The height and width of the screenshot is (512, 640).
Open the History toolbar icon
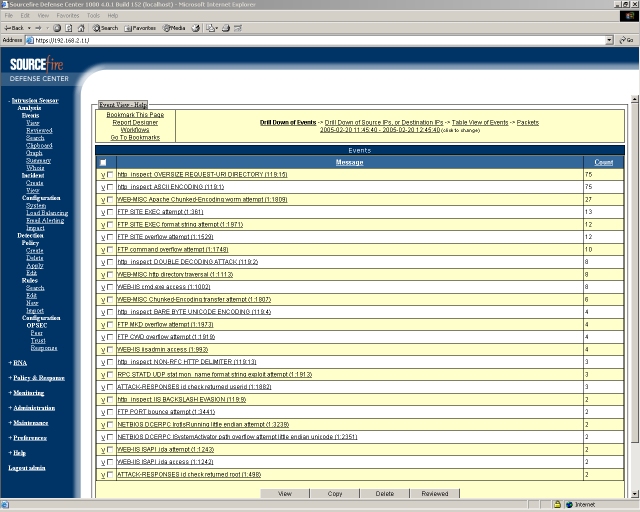pyautogui.click(x=196, y=28)
